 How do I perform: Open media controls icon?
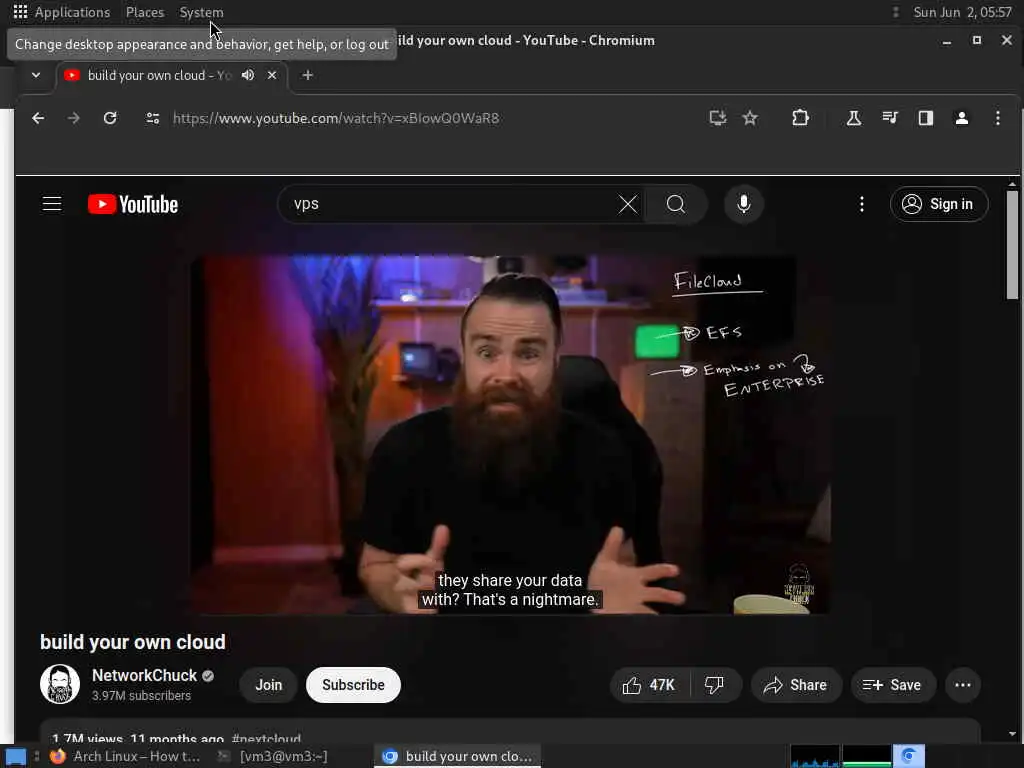click(889, 118)
